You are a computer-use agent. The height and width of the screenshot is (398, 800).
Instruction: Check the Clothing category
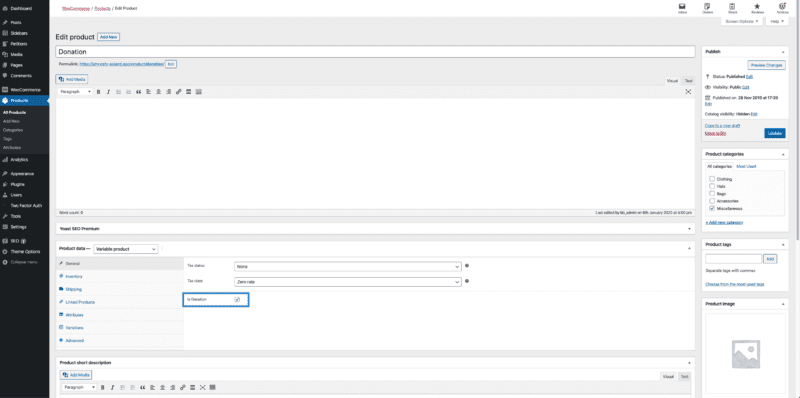click(x=712, y=179)
